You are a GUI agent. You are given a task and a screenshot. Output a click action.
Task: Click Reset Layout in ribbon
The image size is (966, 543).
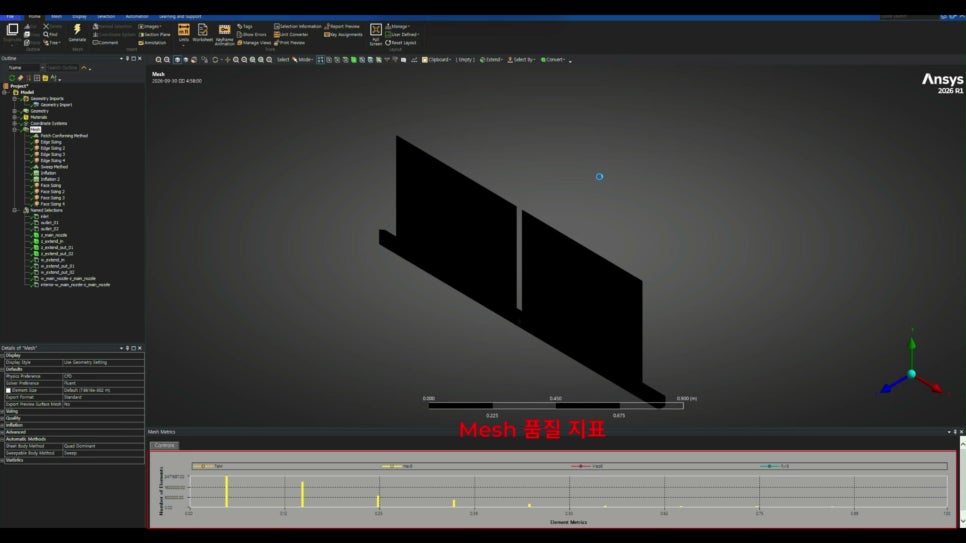pyautogui.click(x=401, y=43)
